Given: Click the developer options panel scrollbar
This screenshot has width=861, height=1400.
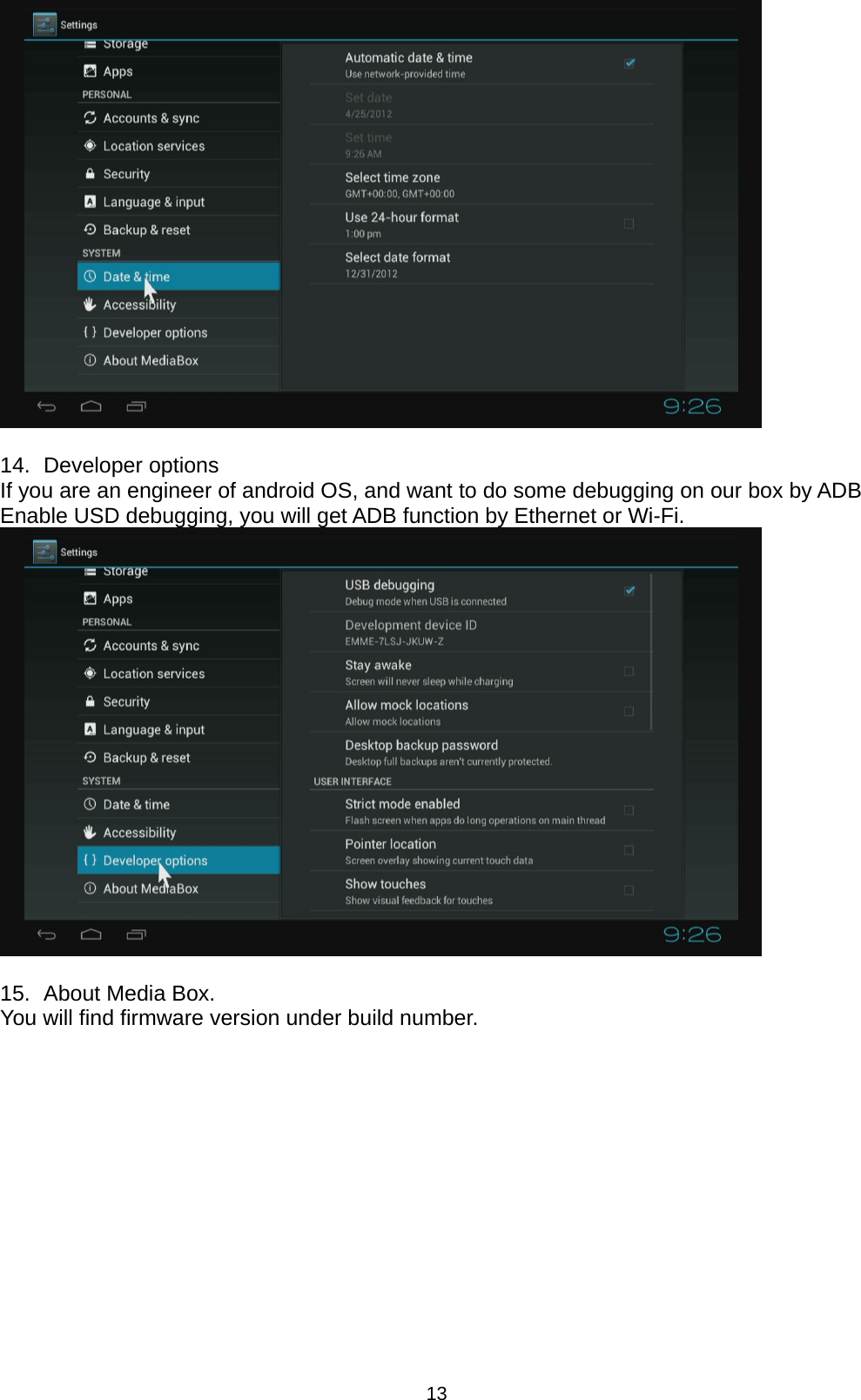Looking at the screenshot, I should coord(651,651).
